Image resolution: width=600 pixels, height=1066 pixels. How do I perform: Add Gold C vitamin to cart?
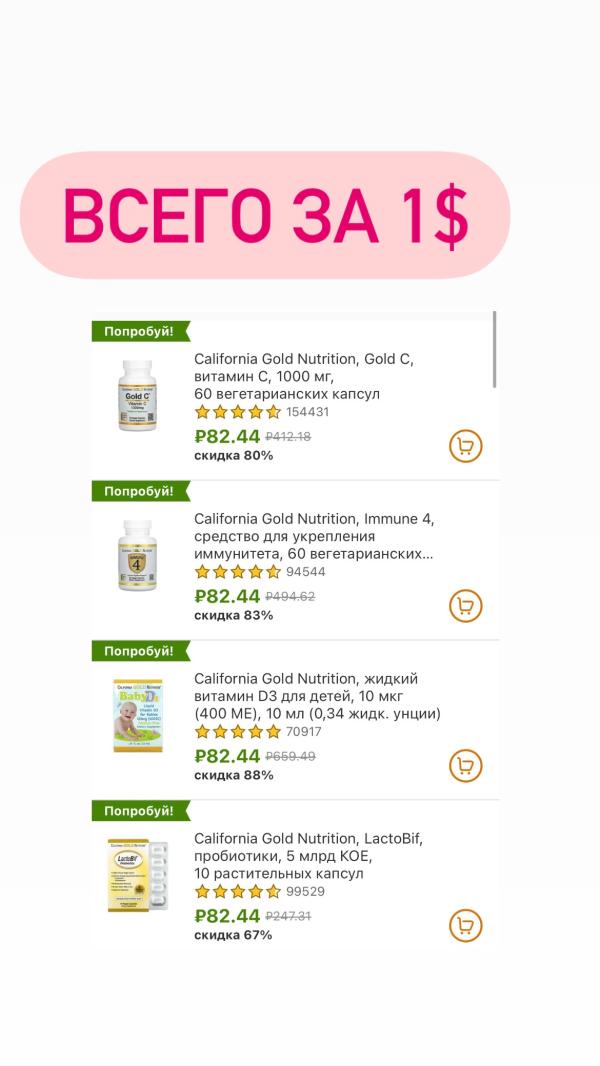pyautogui.click(x=465, y=446)
